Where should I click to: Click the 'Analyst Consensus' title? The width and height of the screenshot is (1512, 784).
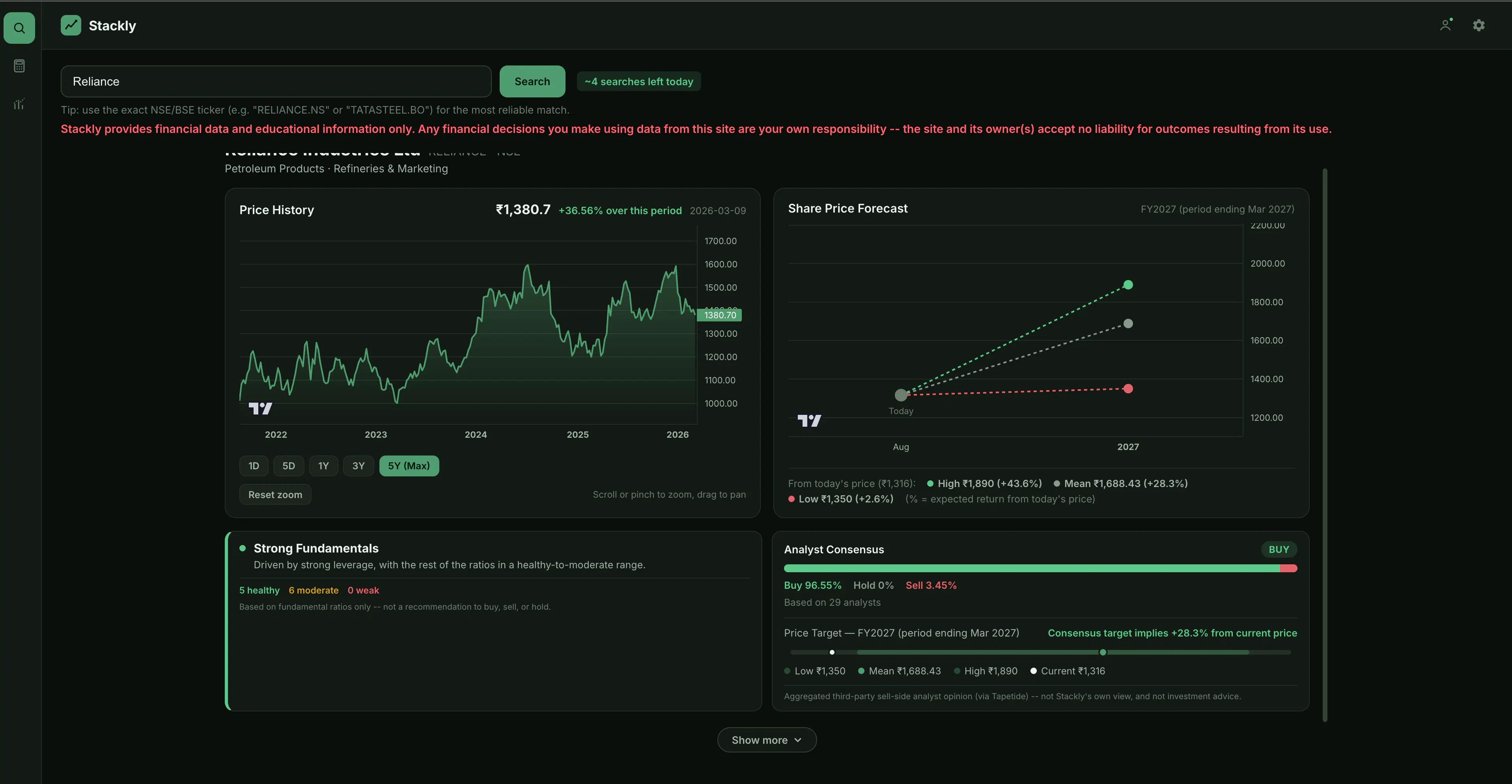(x=833, y=549)
